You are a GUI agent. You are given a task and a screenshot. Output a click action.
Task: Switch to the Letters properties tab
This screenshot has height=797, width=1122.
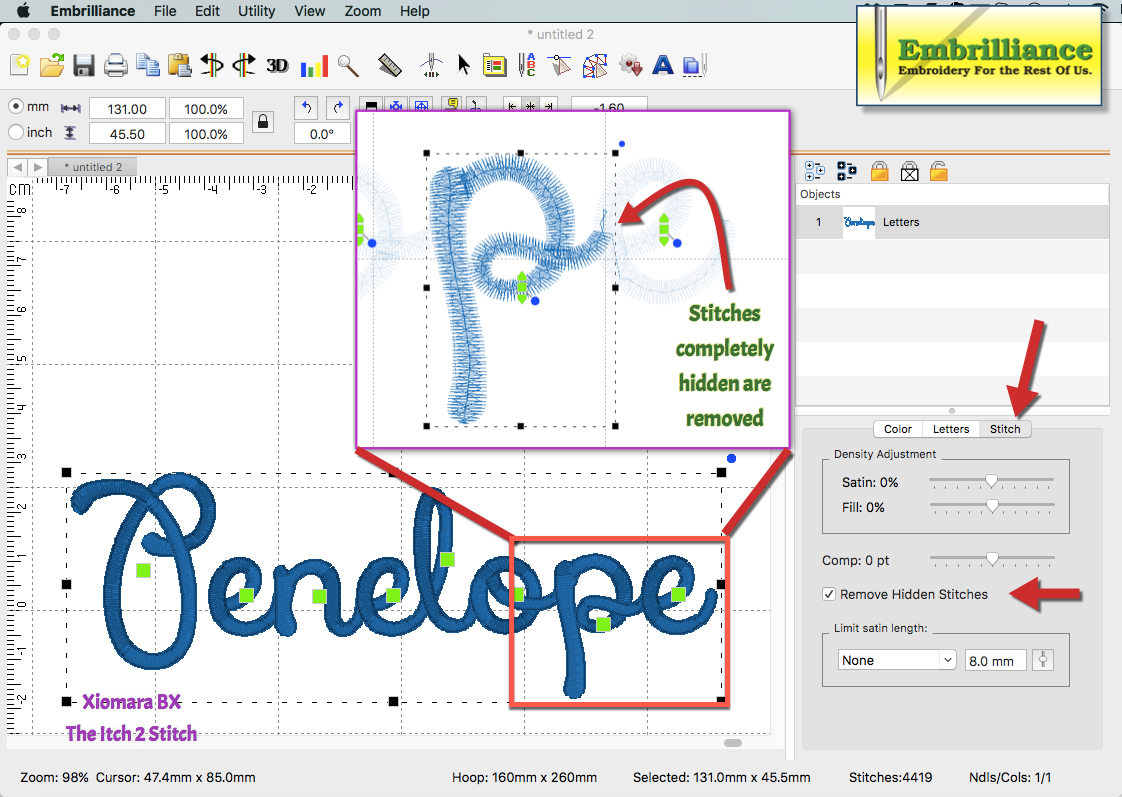[950, 429]
